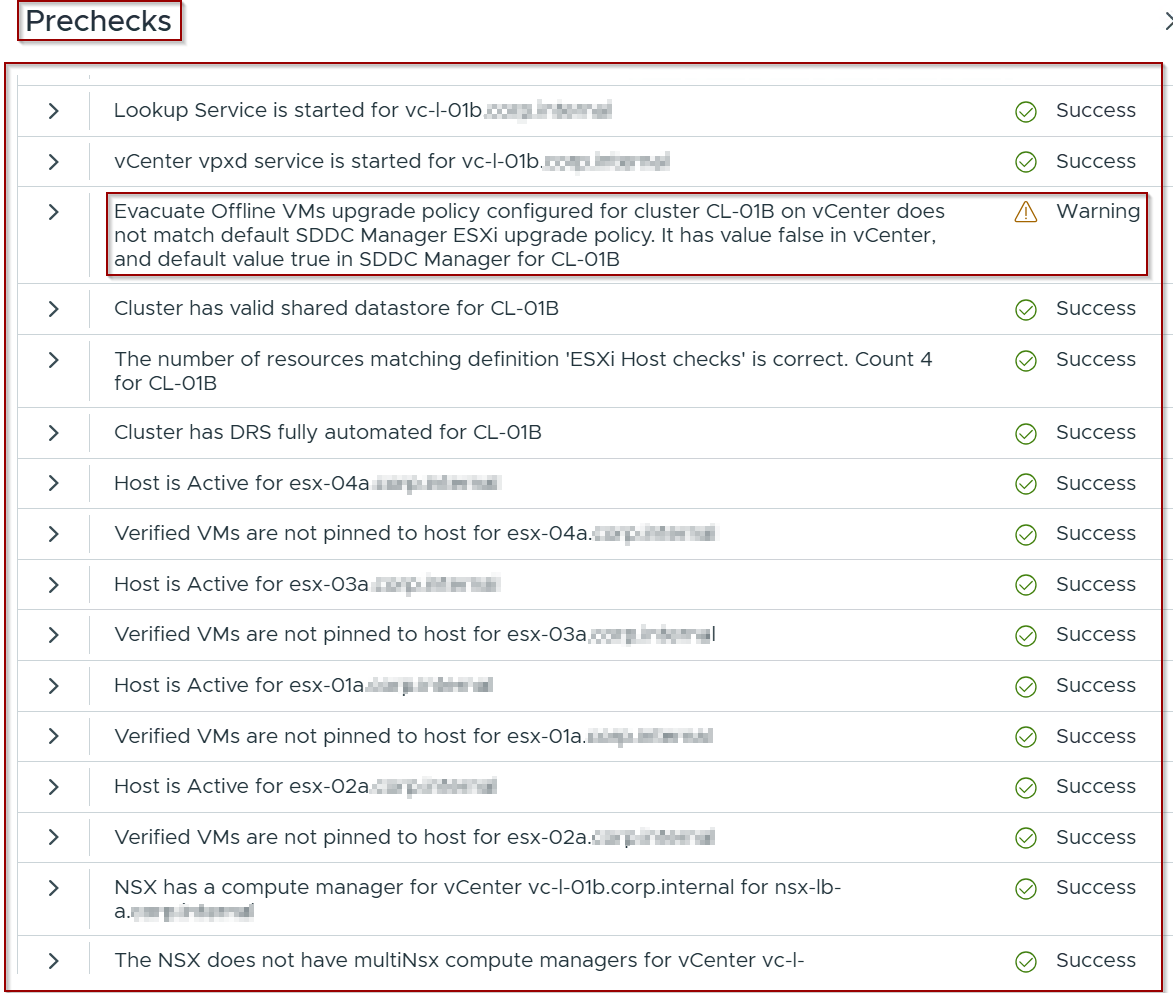Click success icon for ESXi Host checks count
The height and width of the screenshot is (993, 1173).
coord(1026,360)
